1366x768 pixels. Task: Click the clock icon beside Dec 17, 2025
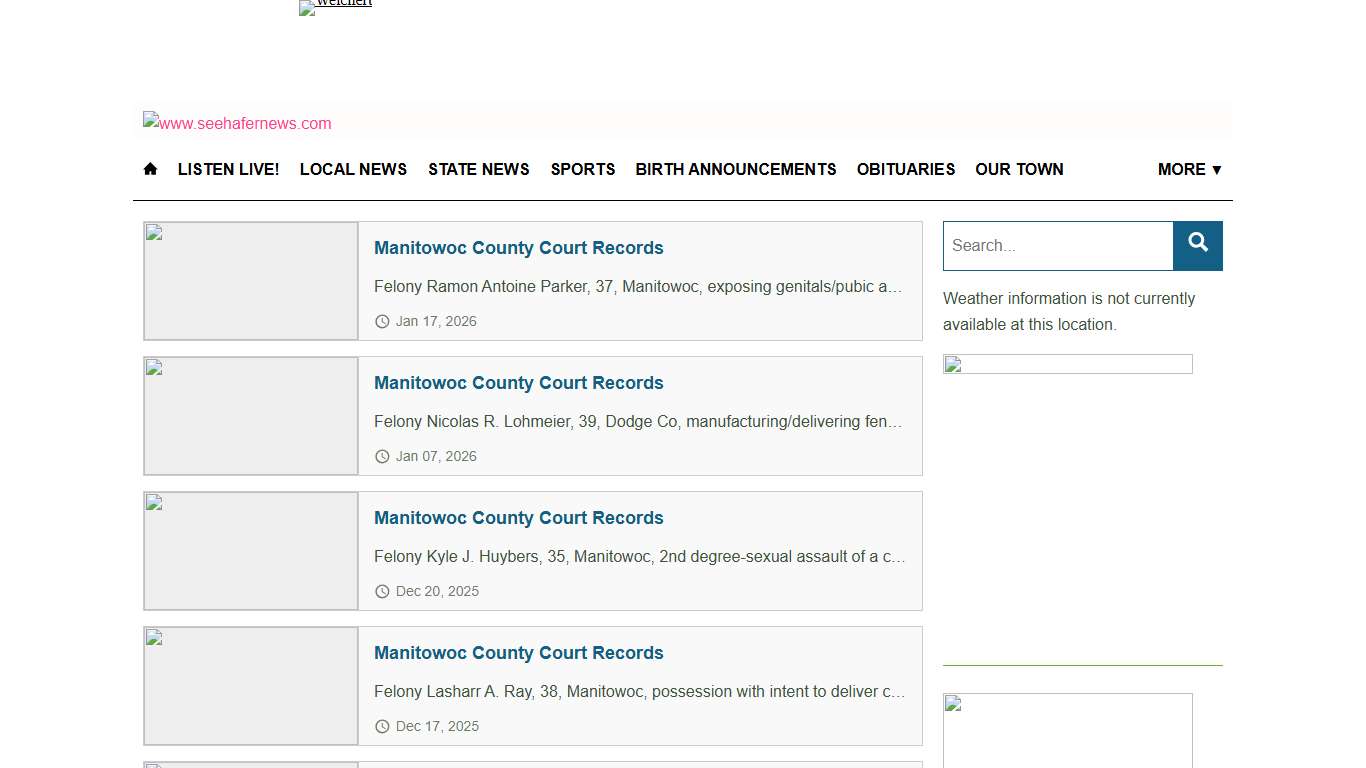[382, 726]
